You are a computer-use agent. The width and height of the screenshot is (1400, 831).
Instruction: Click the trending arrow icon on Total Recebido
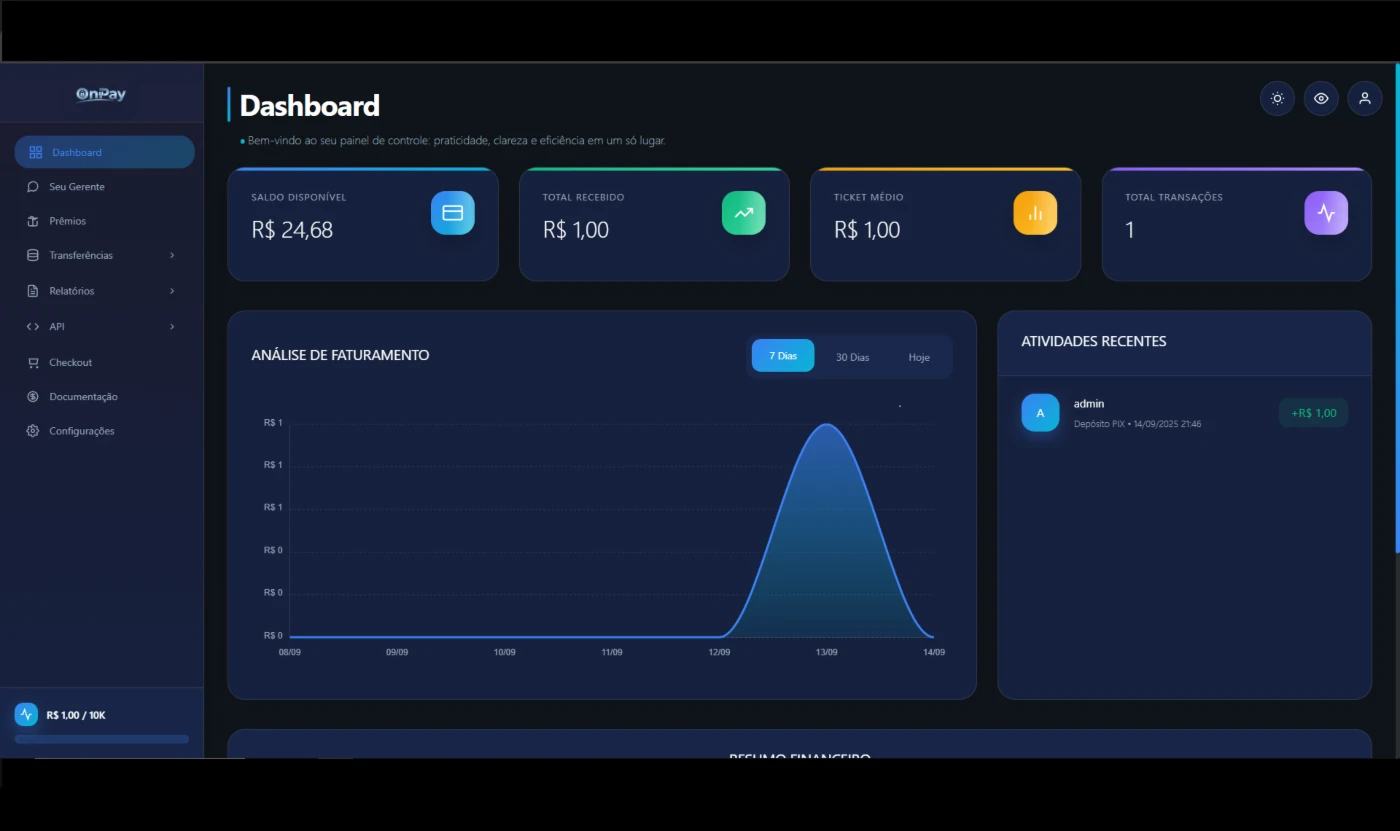click(743, 213)
